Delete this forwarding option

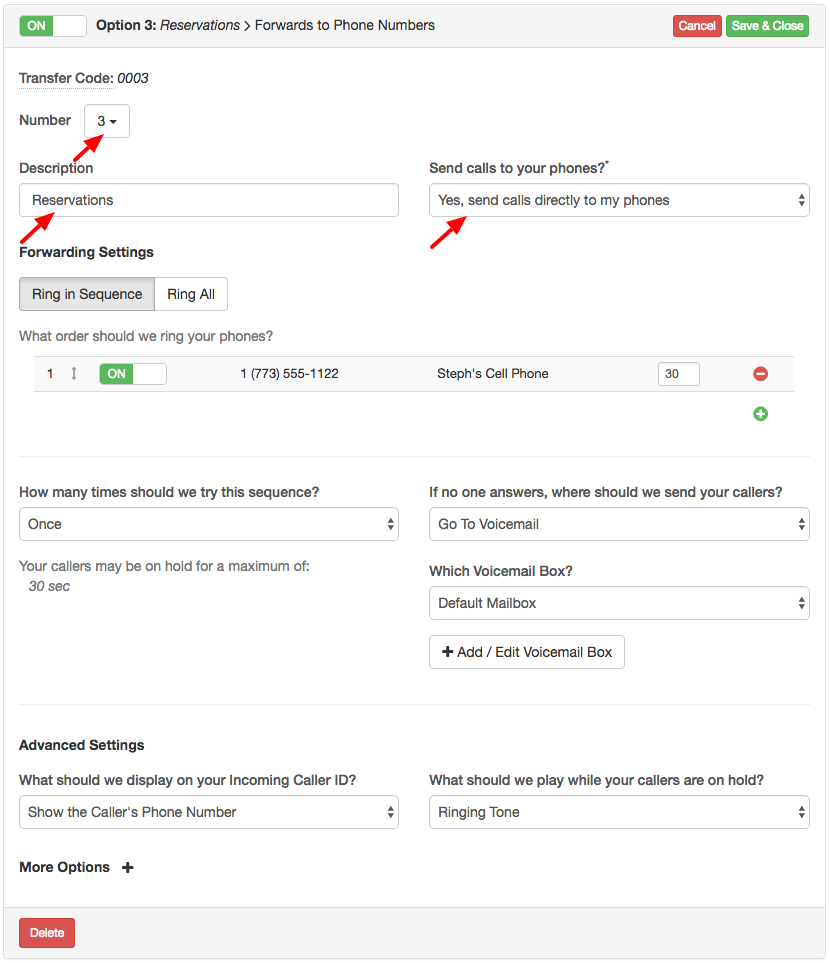click(x=46, y=932)
